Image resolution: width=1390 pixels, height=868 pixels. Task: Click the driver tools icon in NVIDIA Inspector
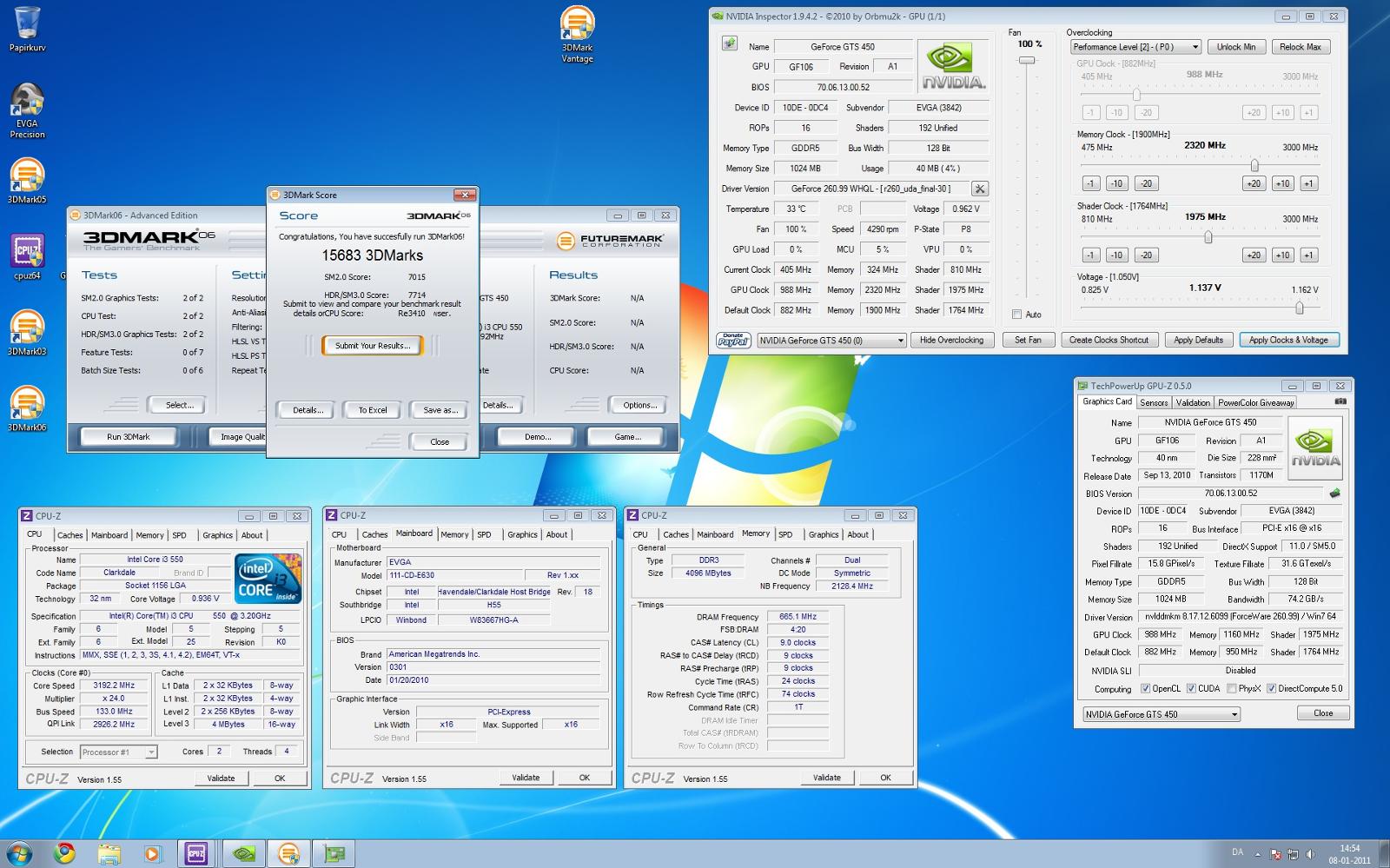coord(980,189)
